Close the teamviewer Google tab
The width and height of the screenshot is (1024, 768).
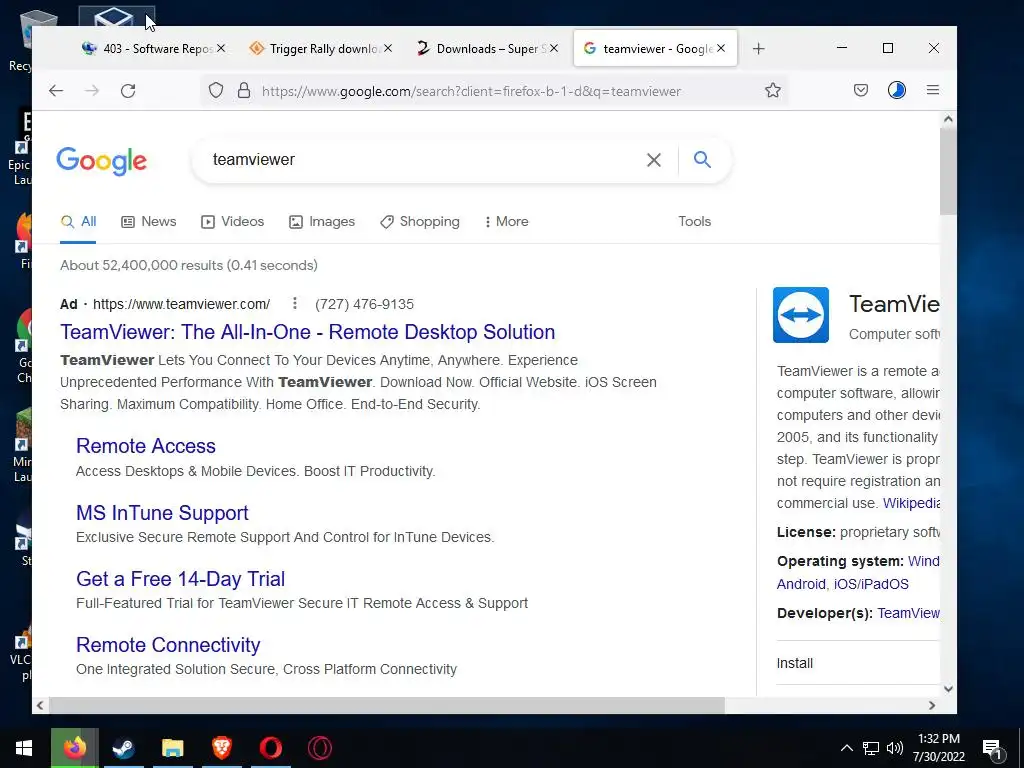tap(721, 48)
